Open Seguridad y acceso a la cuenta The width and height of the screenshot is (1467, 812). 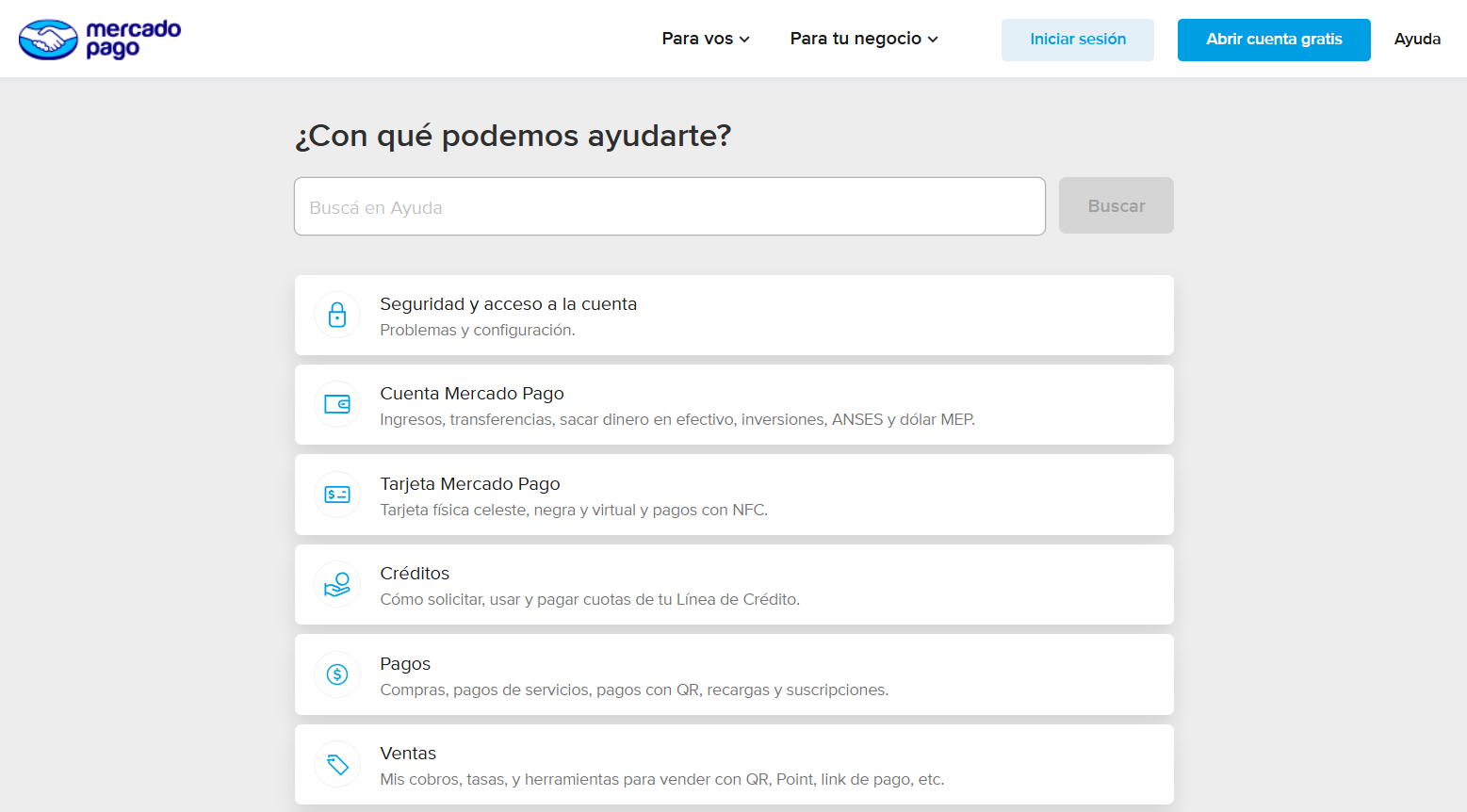(x=734, y=316)
